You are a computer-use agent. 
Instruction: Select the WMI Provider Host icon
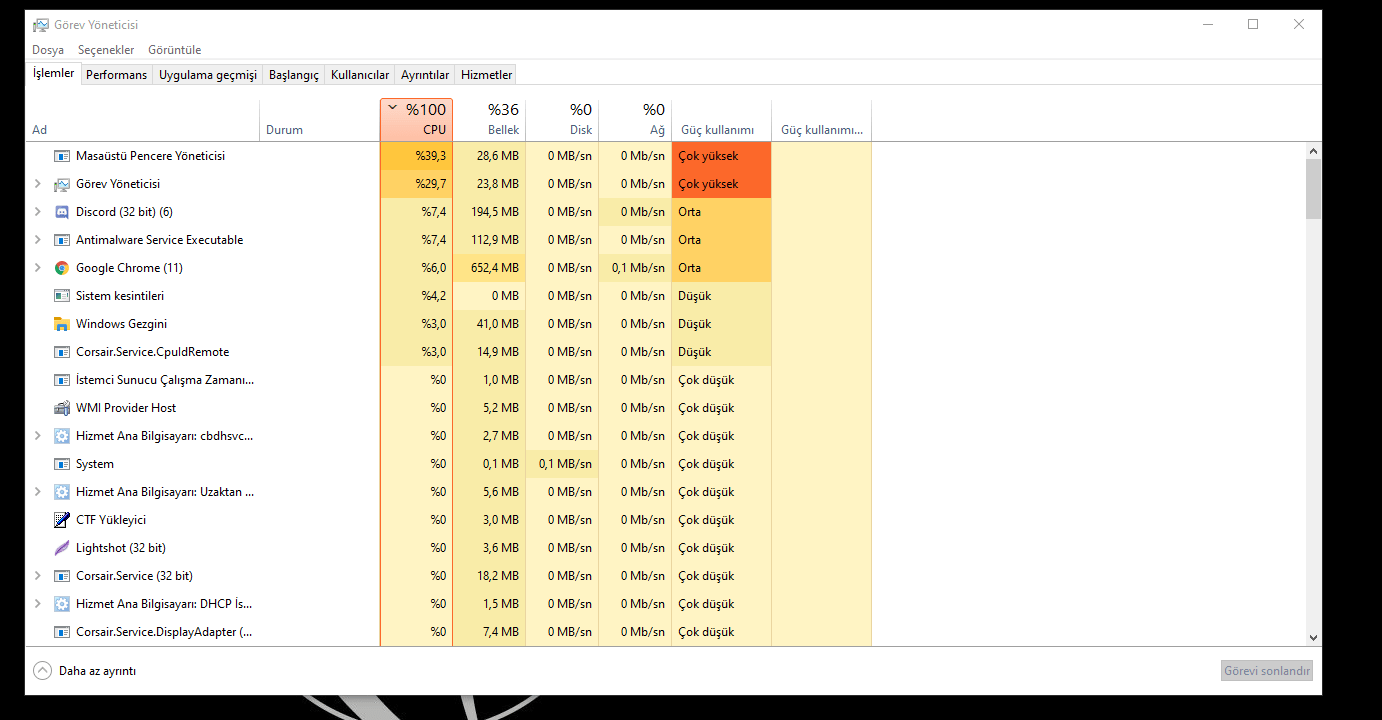62,408
